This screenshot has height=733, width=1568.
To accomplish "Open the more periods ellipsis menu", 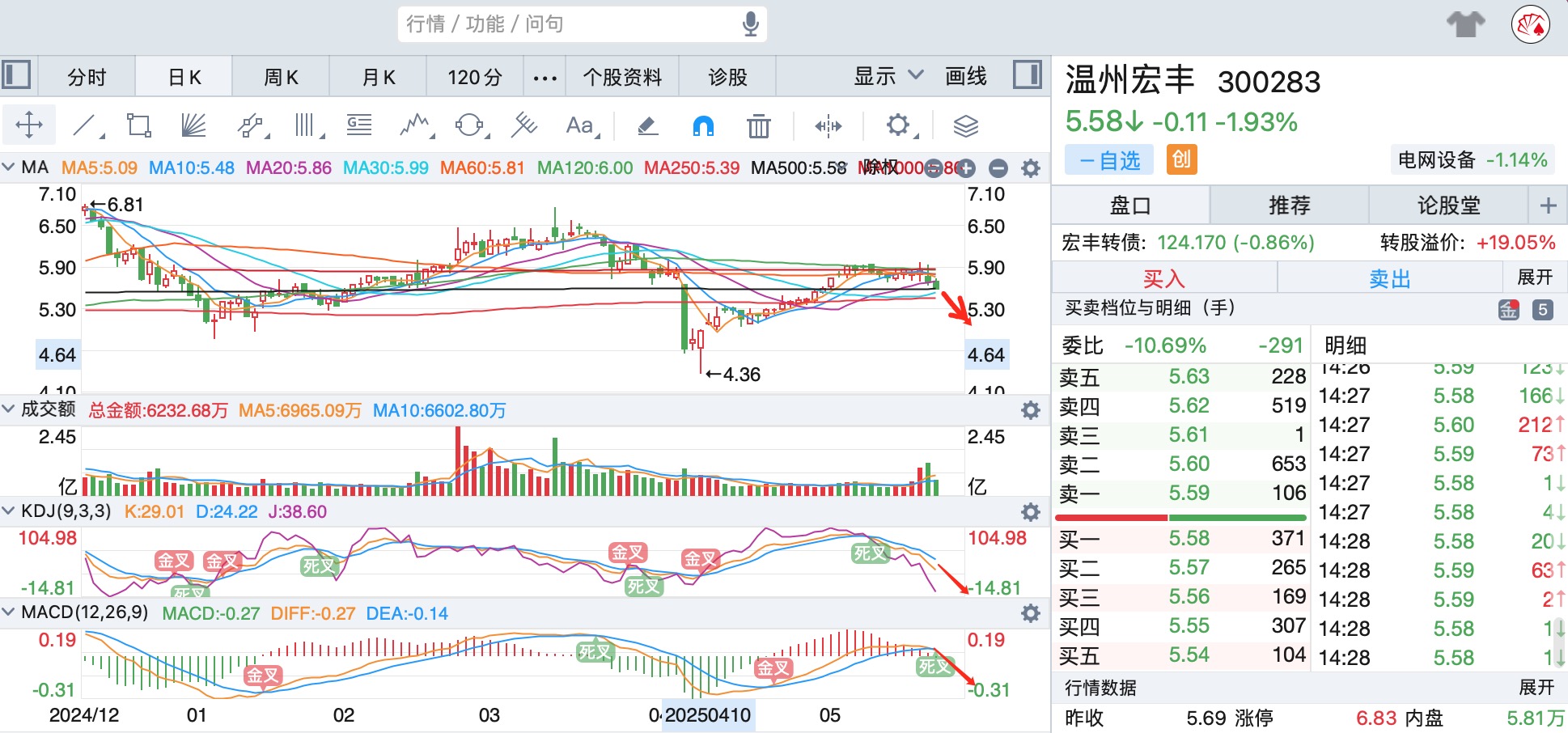I will coord(545,78).
